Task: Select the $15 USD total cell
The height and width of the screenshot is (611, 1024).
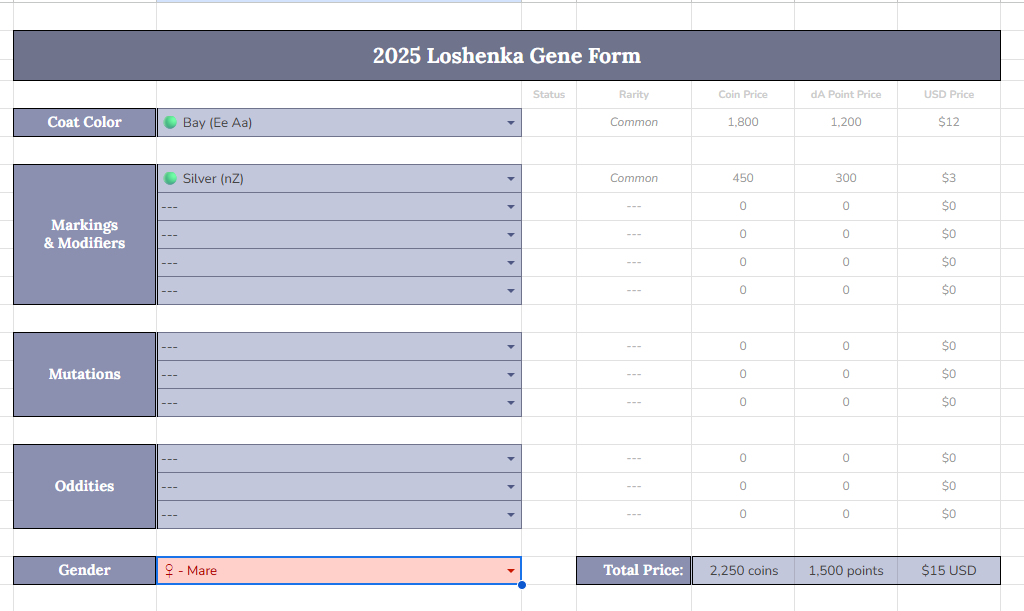Action: tap(948, 570)
